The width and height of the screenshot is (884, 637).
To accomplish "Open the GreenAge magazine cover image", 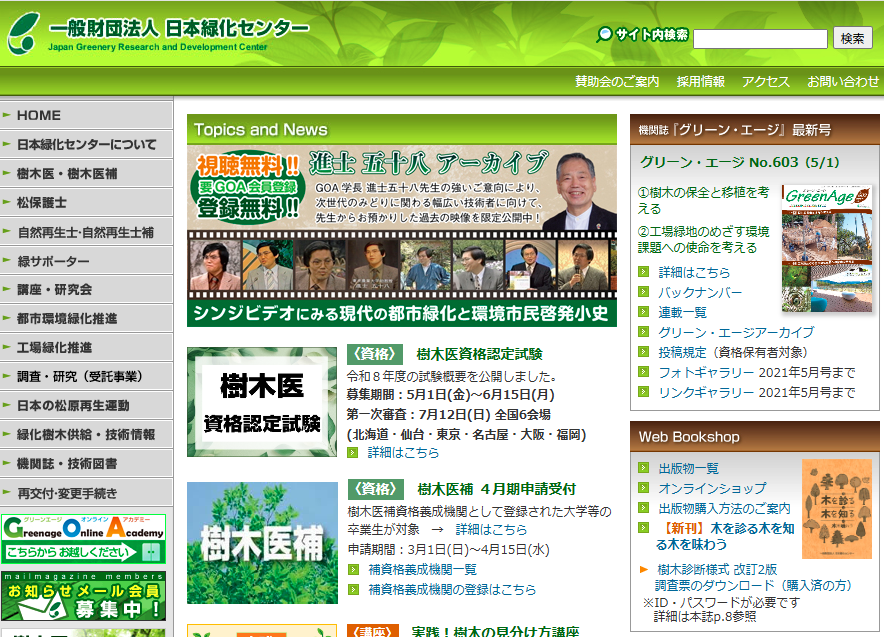I will click(x=826, y=249).
